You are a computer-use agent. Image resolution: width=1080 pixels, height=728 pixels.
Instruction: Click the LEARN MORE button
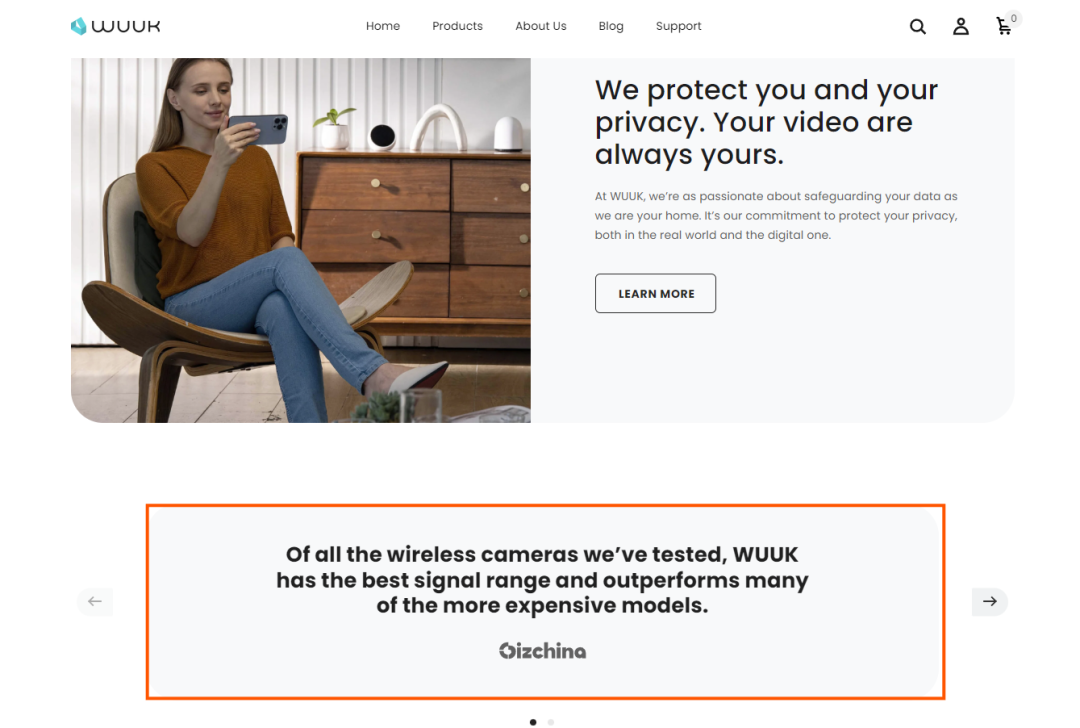click(x=656, y=293)
